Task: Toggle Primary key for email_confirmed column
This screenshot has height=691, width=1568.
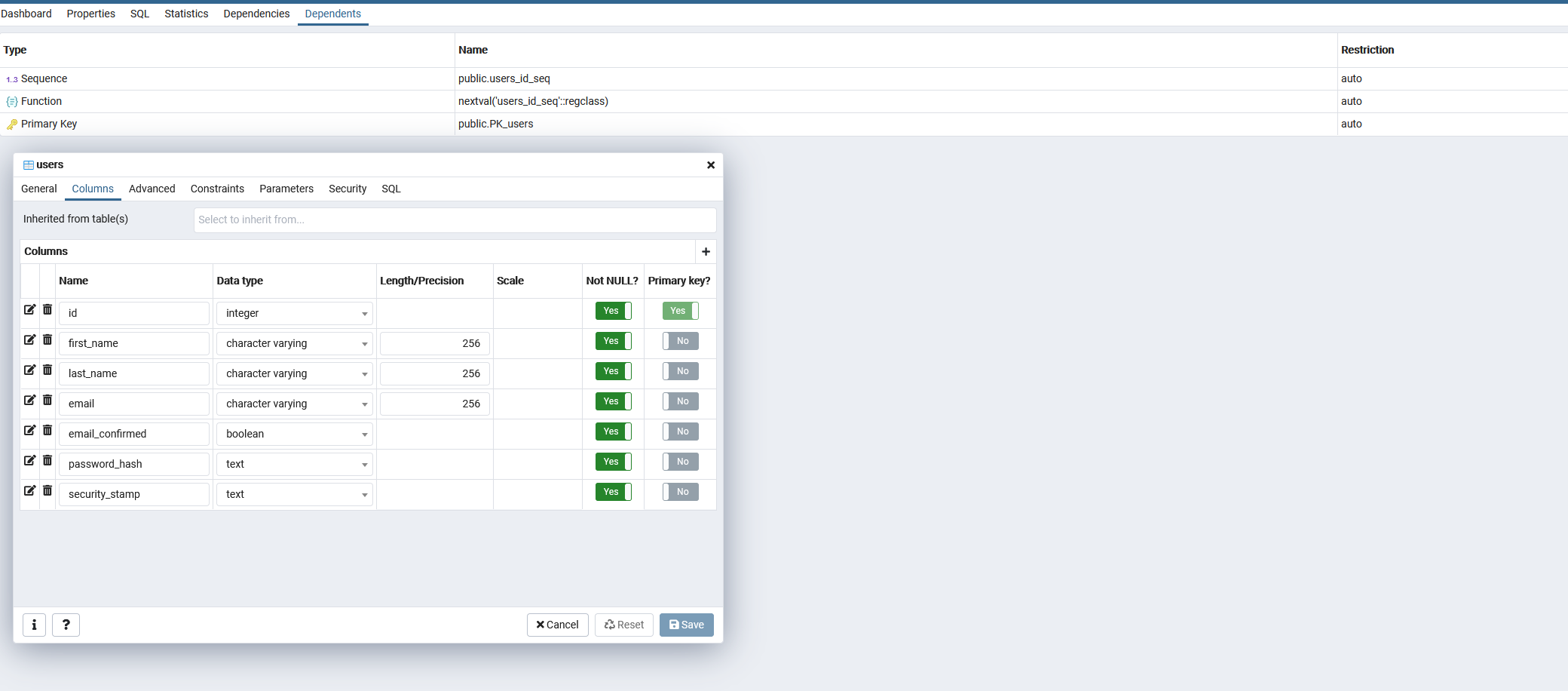Action: 681,431
